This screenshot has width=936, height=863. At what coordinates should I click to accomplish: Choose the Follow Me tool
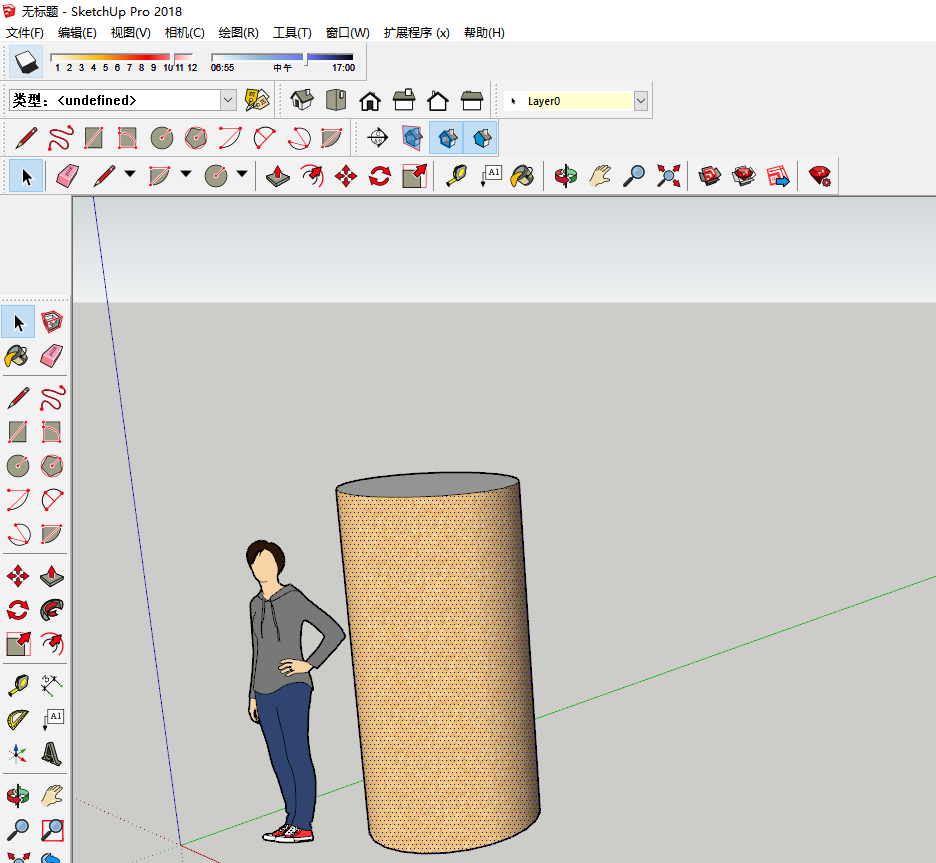[x=52, y=610]
